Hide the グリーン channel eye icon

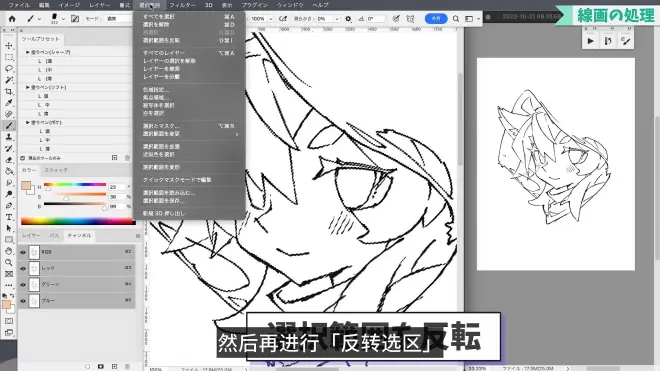[23, 285]
